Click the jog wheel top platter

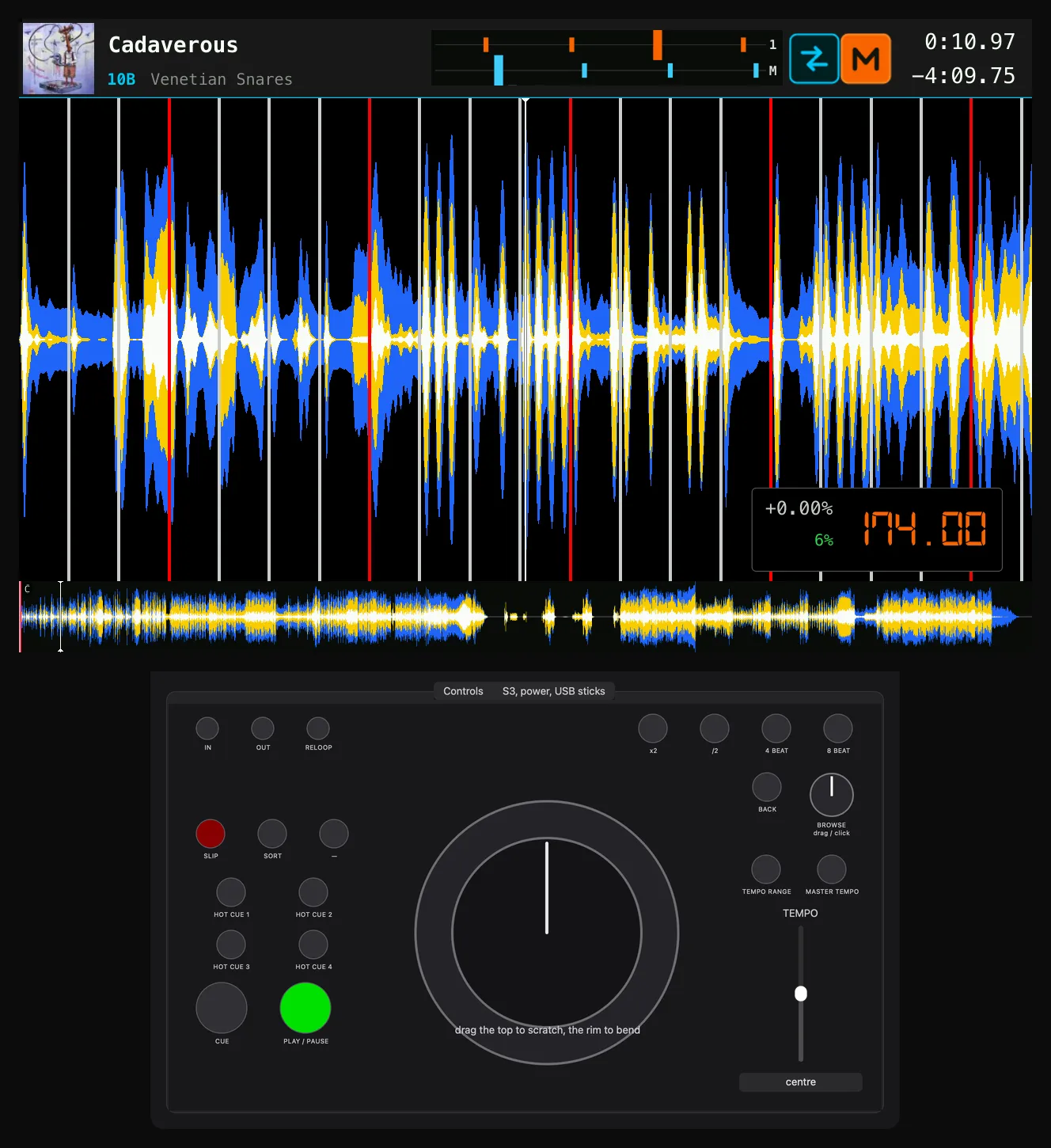(x=547, y=933)
